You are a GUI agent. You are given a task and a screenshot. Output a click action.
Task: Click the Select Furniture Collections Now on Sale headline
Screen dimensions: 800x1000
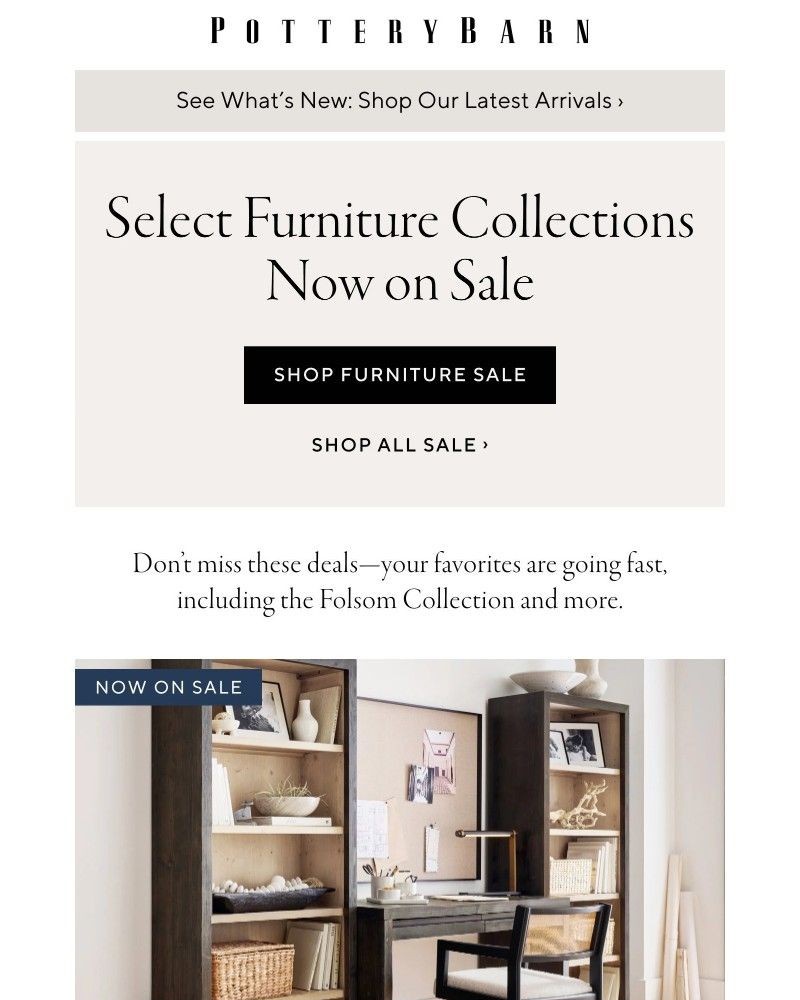click(399, 248)
